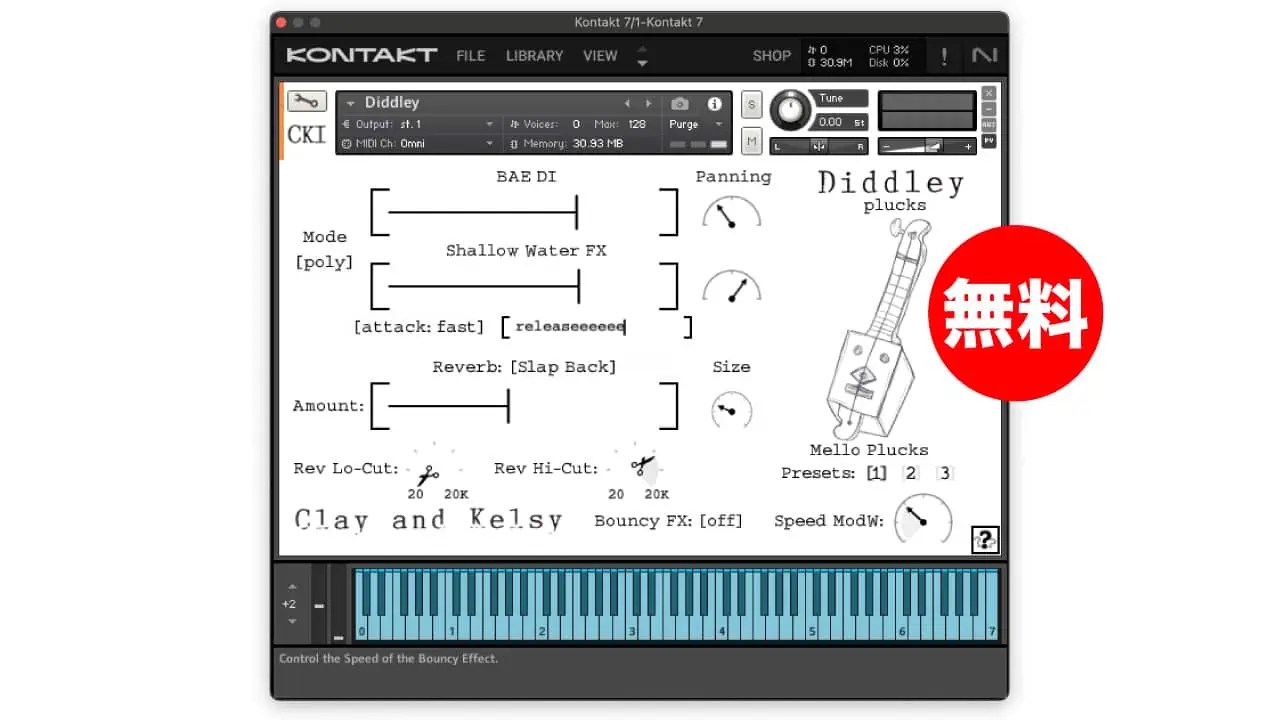
Task: Shift keyboard octave down arrow
Action: pos(291,621)
